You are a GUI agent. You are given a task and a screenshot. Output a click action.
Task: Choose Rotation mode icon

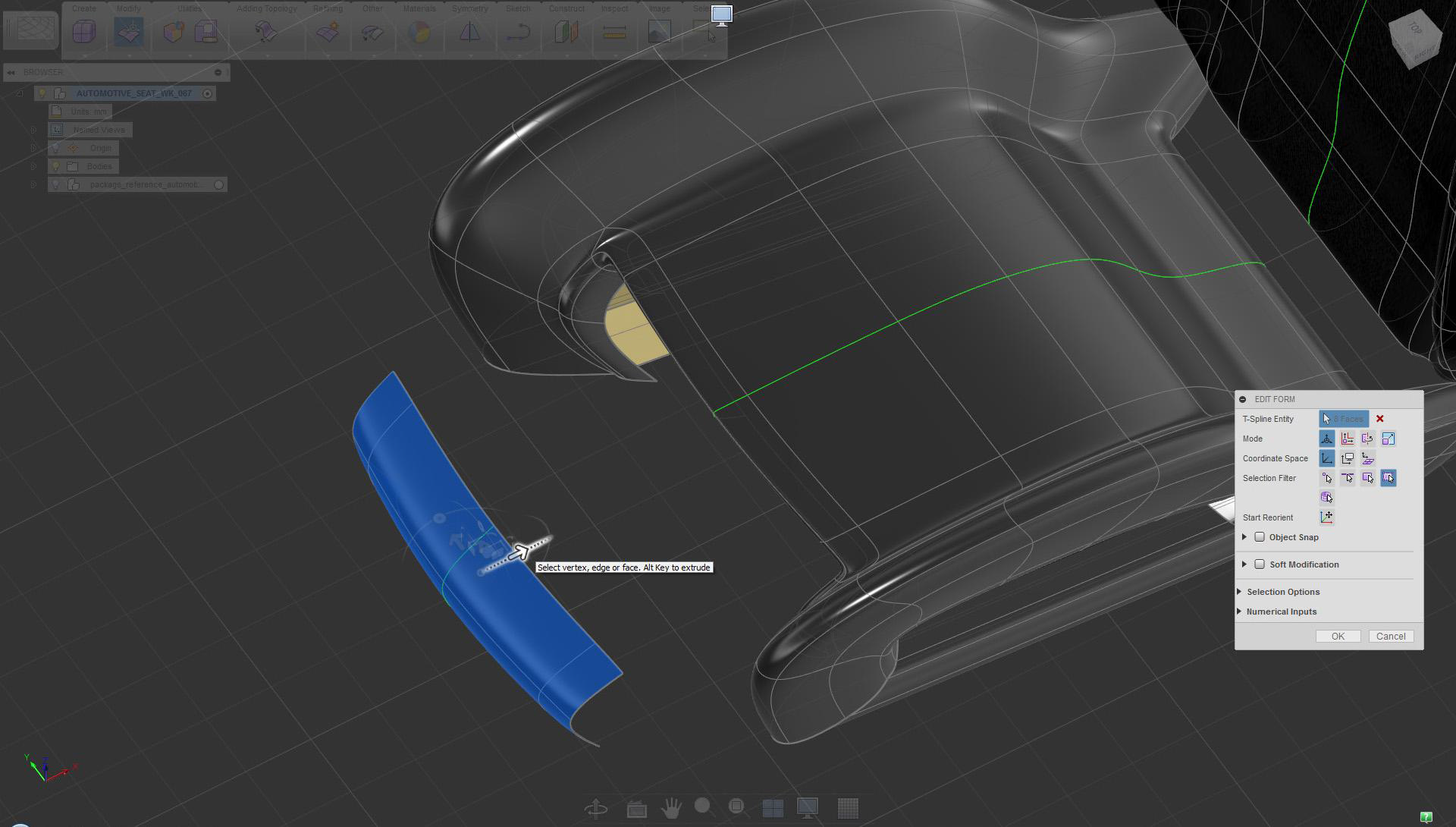1367,439
